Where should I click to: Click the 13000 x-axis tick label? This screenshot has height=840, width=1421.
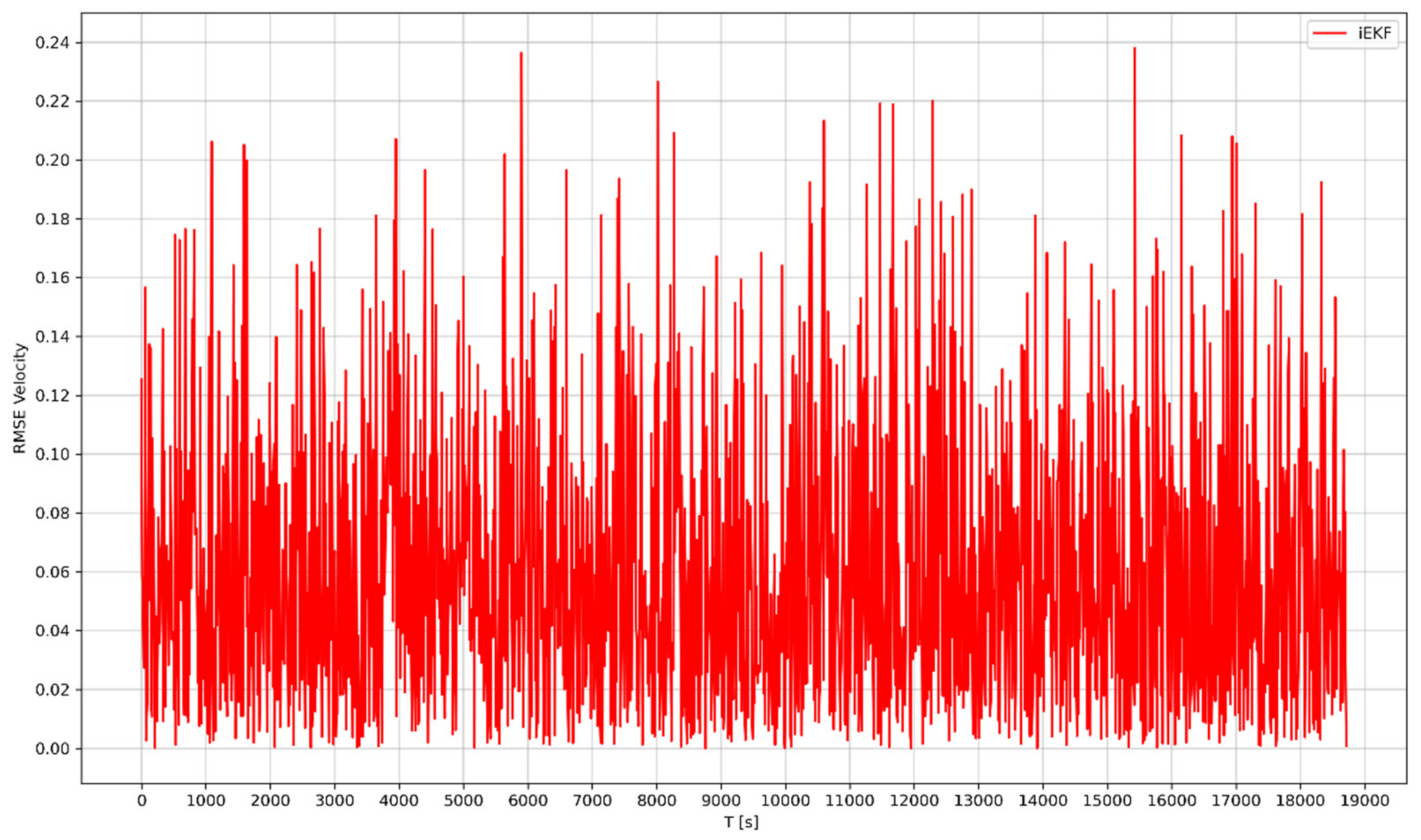tap(978, 801)
